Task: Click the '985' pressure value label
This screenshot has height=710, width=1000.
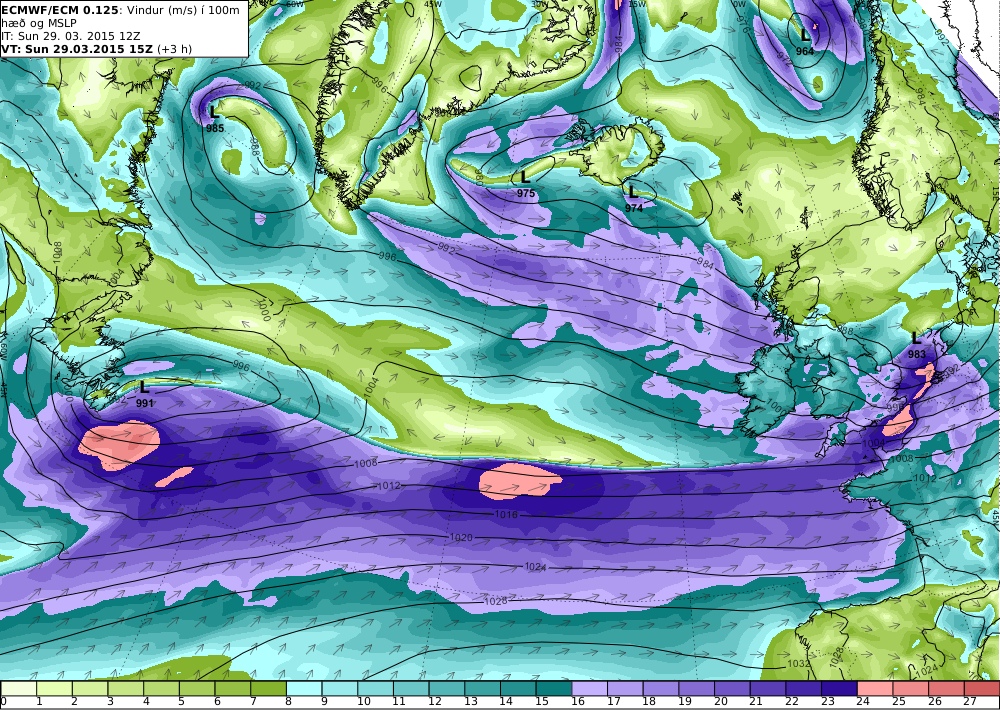Action: [215, 128]
